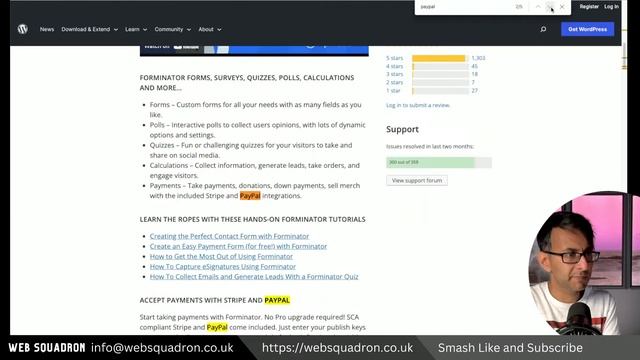Viewport: 640px width, 360px height.
Task: Click the WordPress logo icon
Action: pyautogui.click(x=23, y=29)
